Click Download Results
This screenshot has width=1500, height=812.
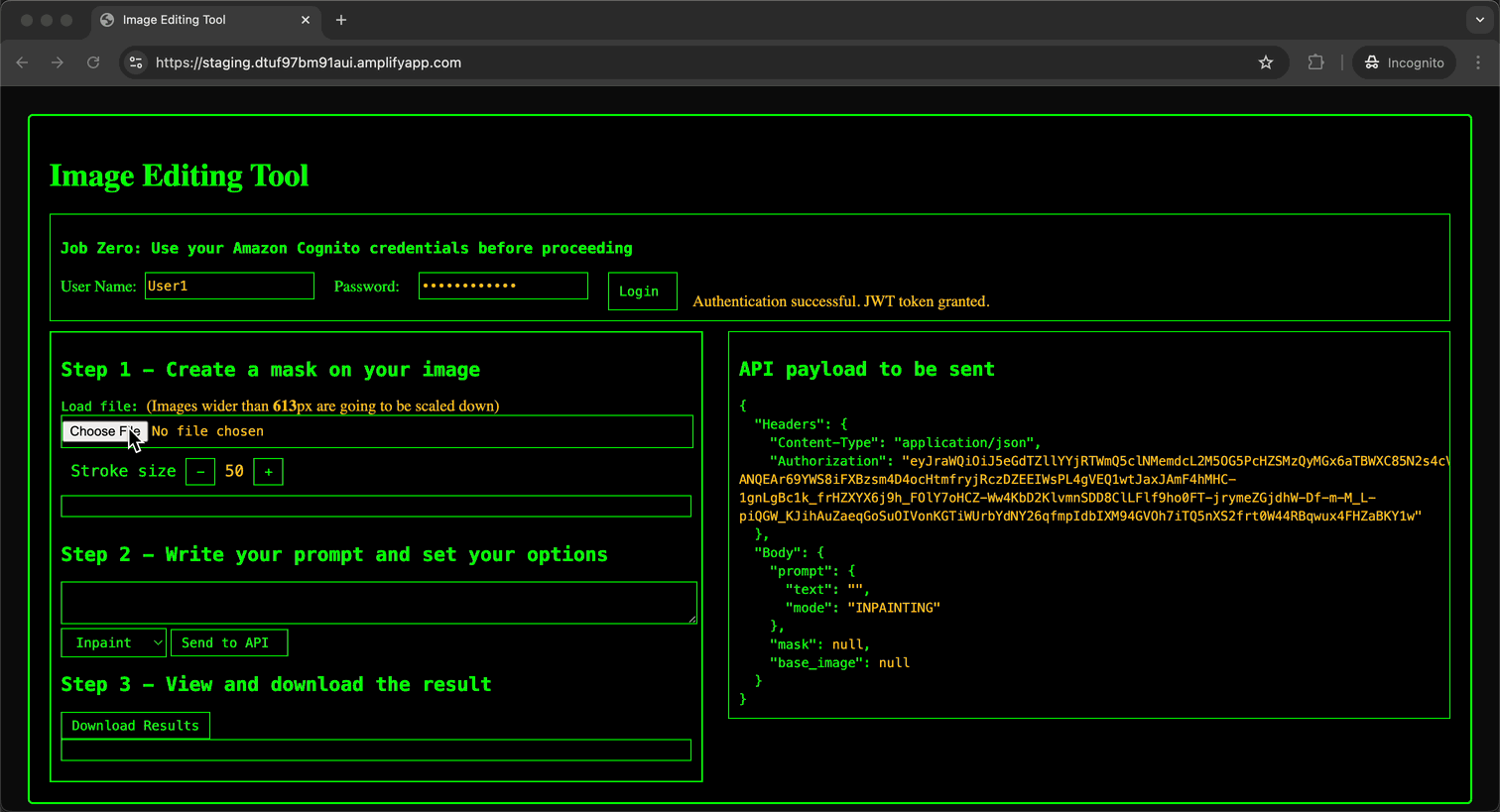click(135, 725)
